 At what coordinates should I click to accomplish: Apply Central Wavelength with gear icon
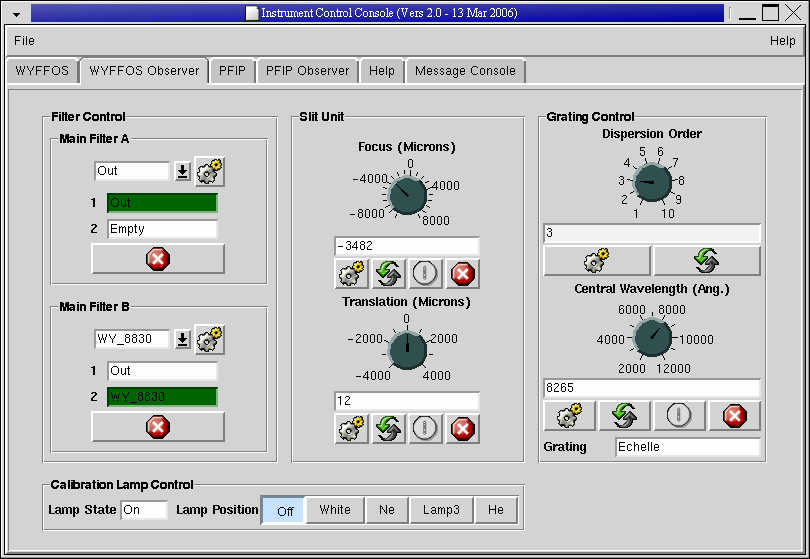pos(569,415)
